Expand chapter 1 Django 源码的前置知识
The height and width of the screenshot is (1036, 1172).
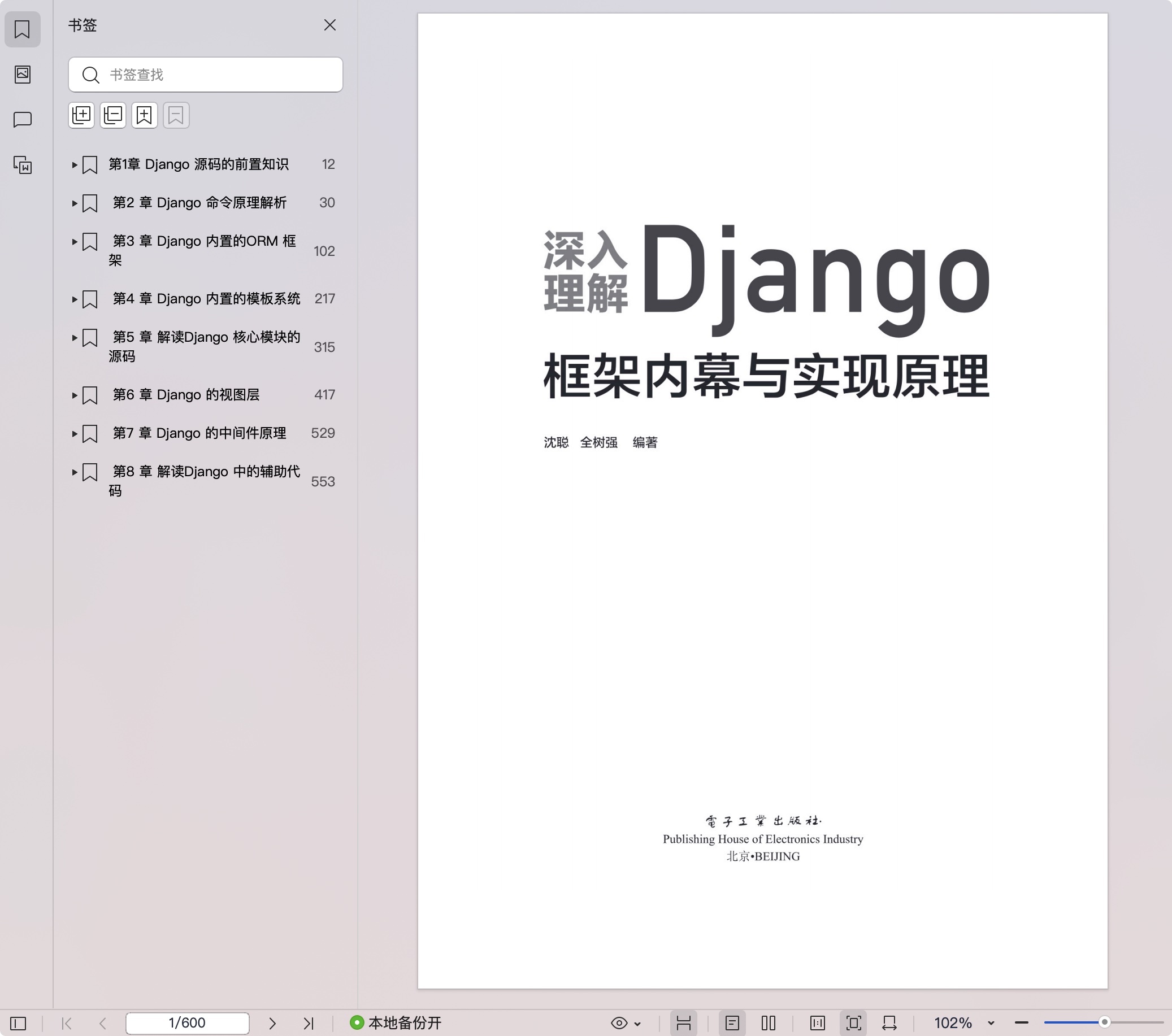(x=75, y=165)
